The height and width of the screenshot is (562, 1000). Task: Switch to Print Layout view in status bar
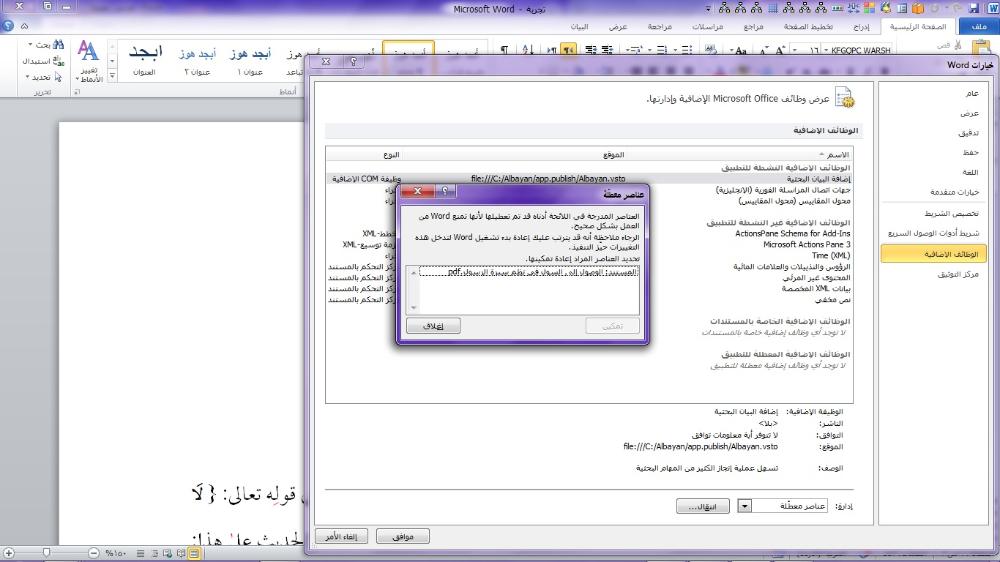[x=194, y=553]
